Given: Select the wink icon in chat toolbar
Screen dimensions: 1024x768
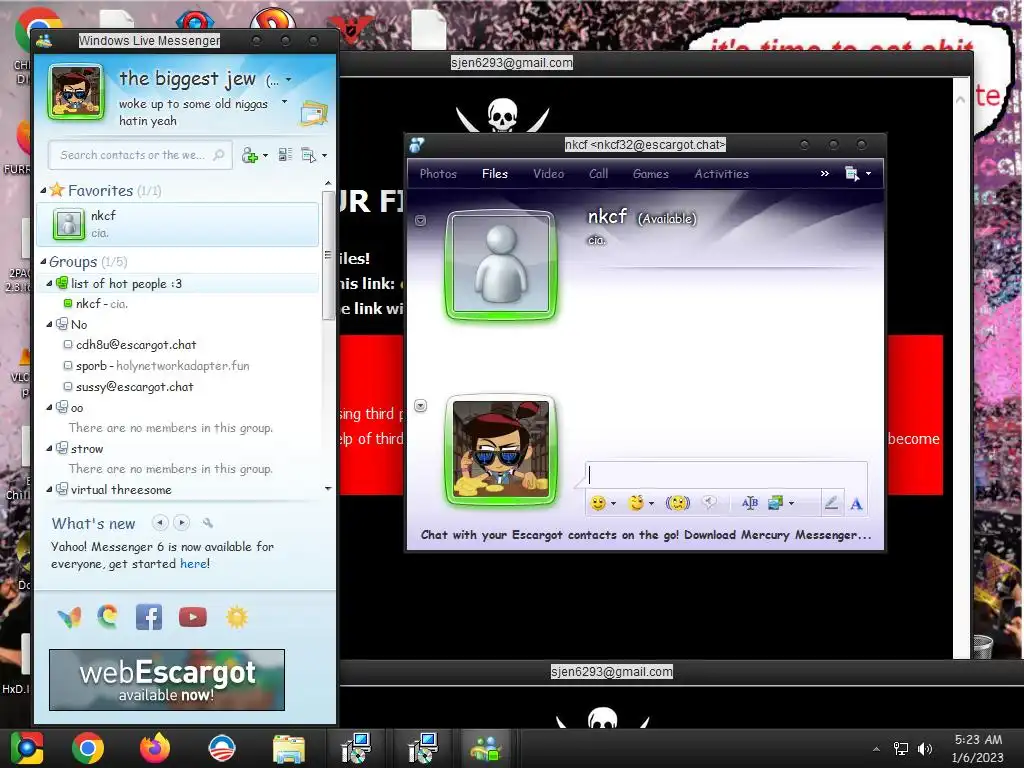Looking at the screenshot, I should point(636,502).
